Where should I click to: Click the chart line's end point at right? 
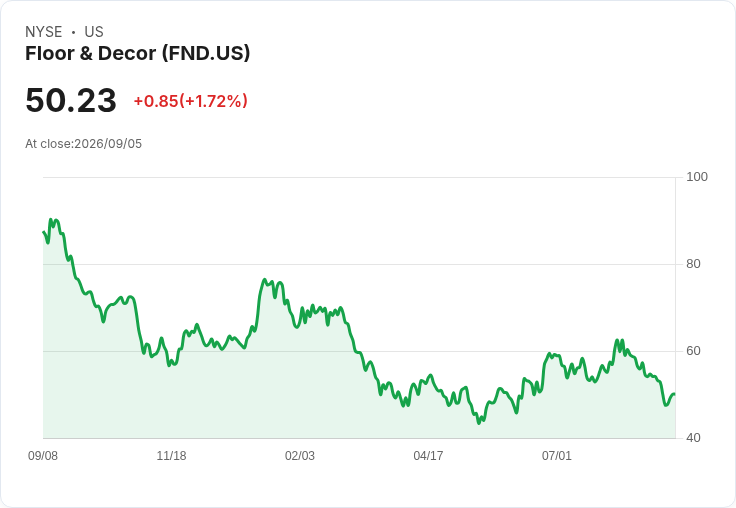[675, 394]
